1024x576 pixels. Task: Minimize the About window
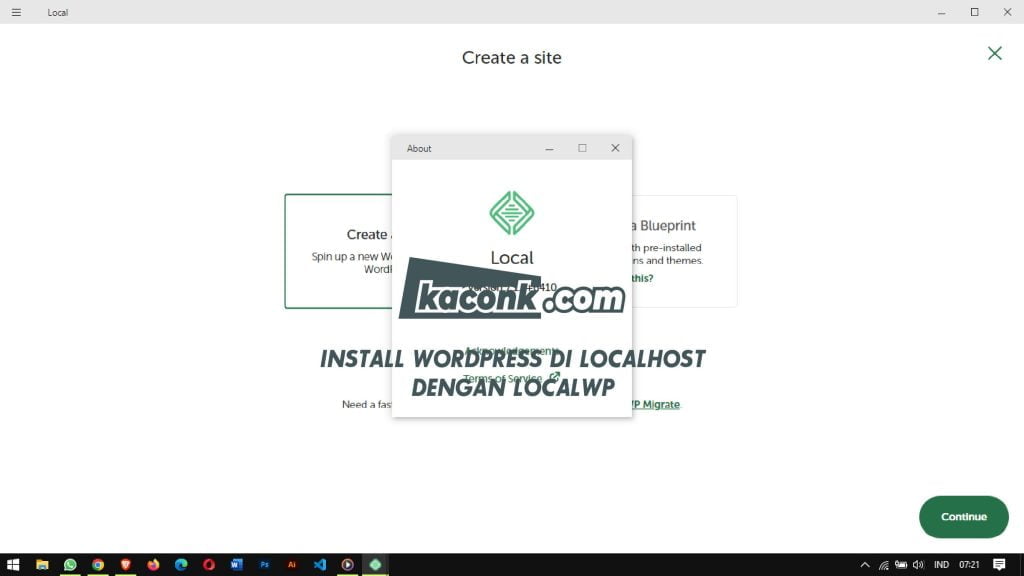click(x=549, y=148)
